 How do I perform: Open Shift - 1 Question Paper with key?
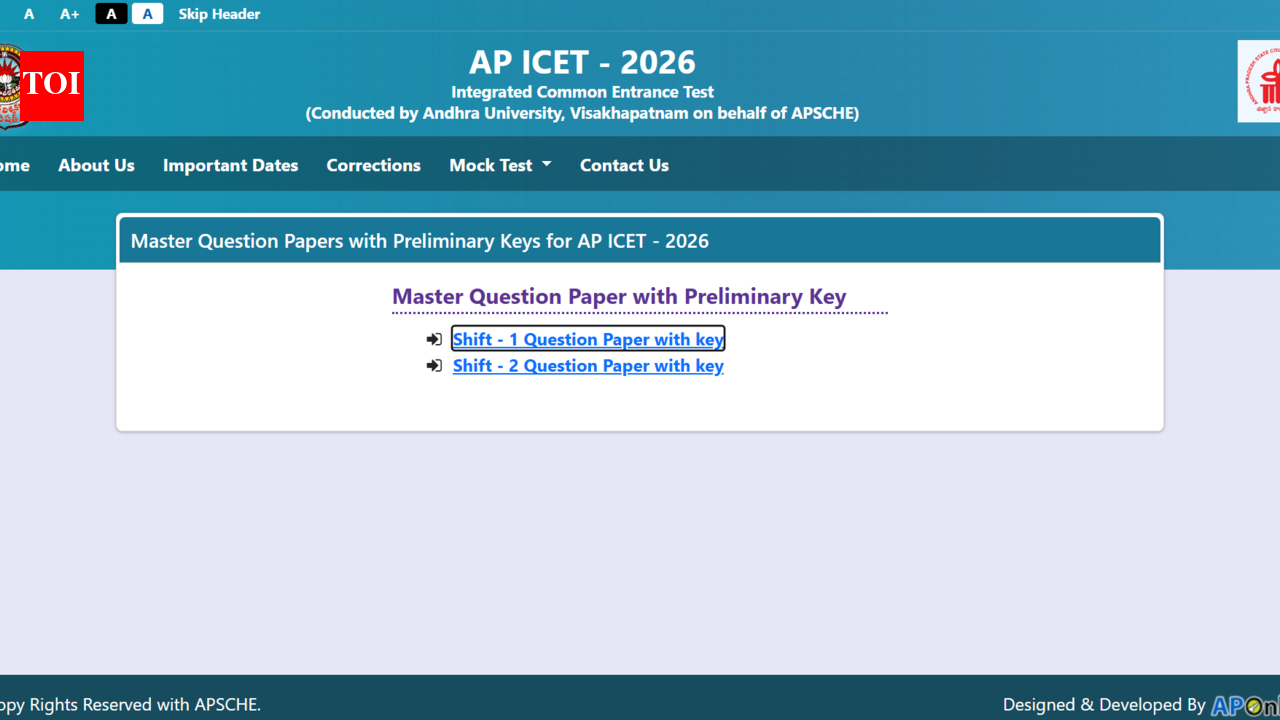[588, 339]
